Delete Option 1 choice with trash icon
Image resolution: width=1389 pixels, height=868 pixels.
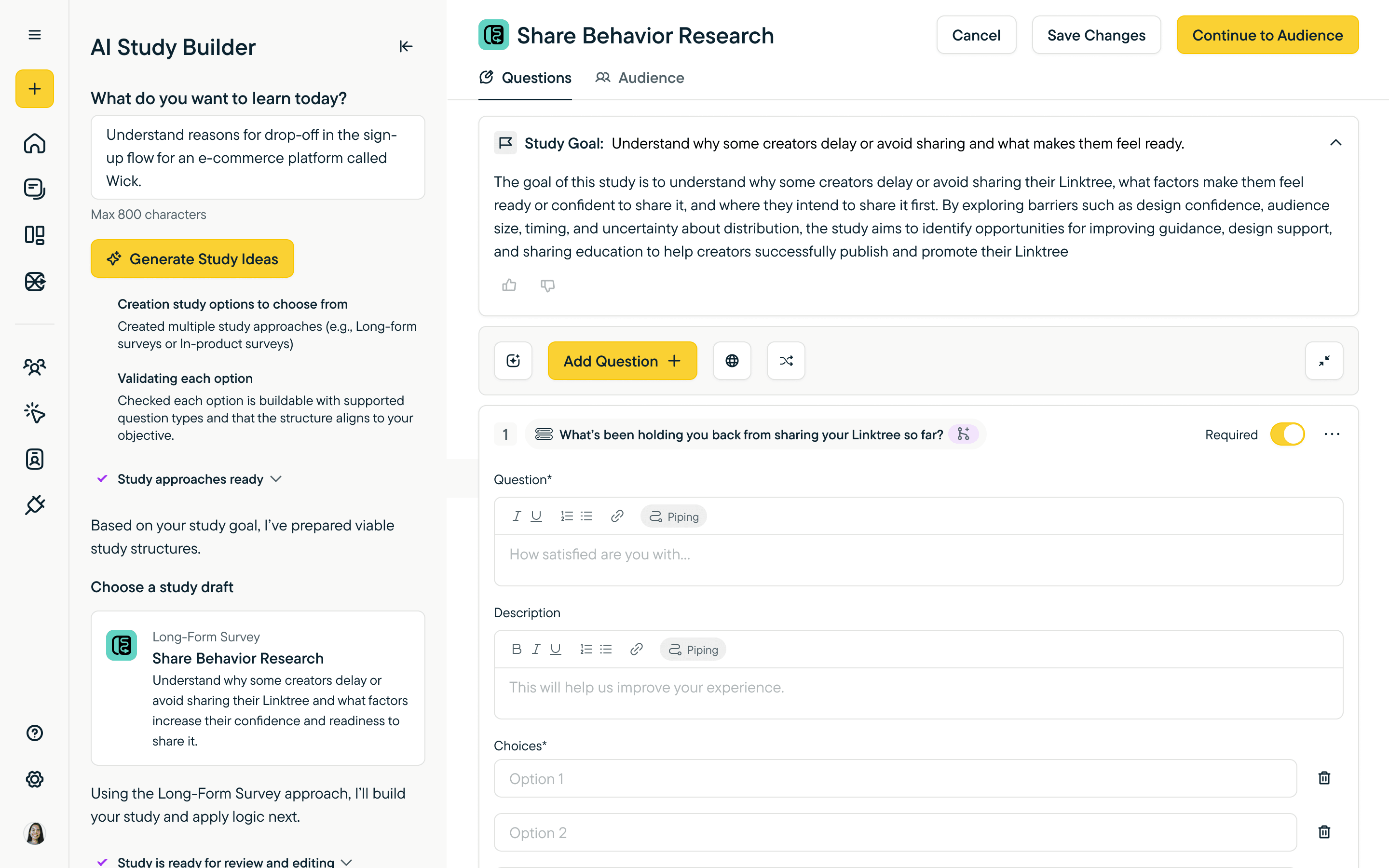click(x=1324, y=778)
